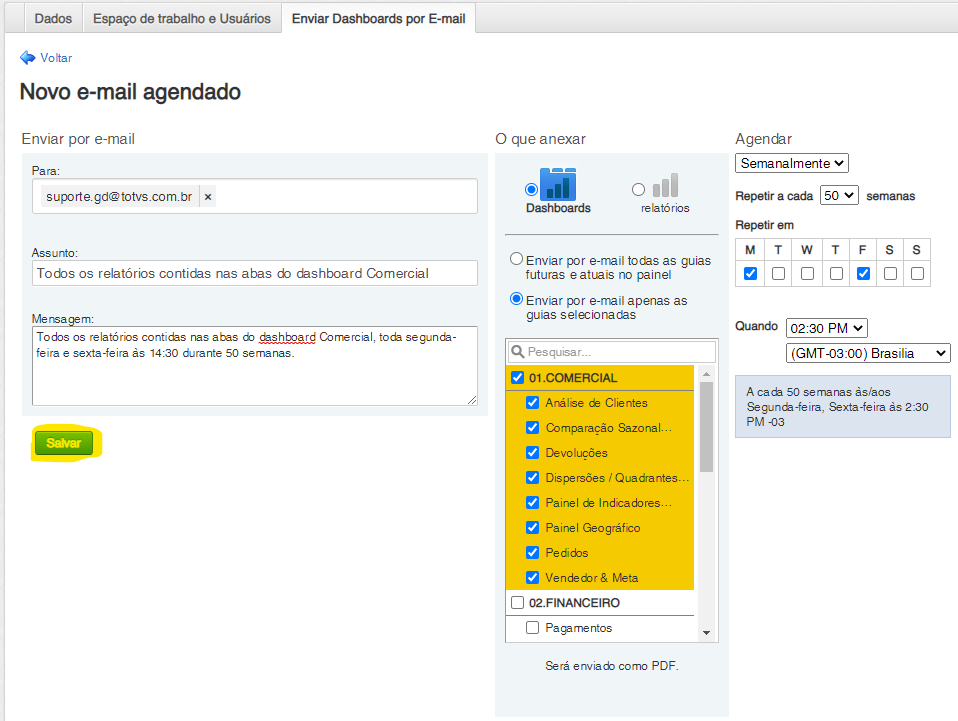Uncheck the 01.COMERCIAL checkbox
The image size is (958, 721).
[x=517, y=378]
